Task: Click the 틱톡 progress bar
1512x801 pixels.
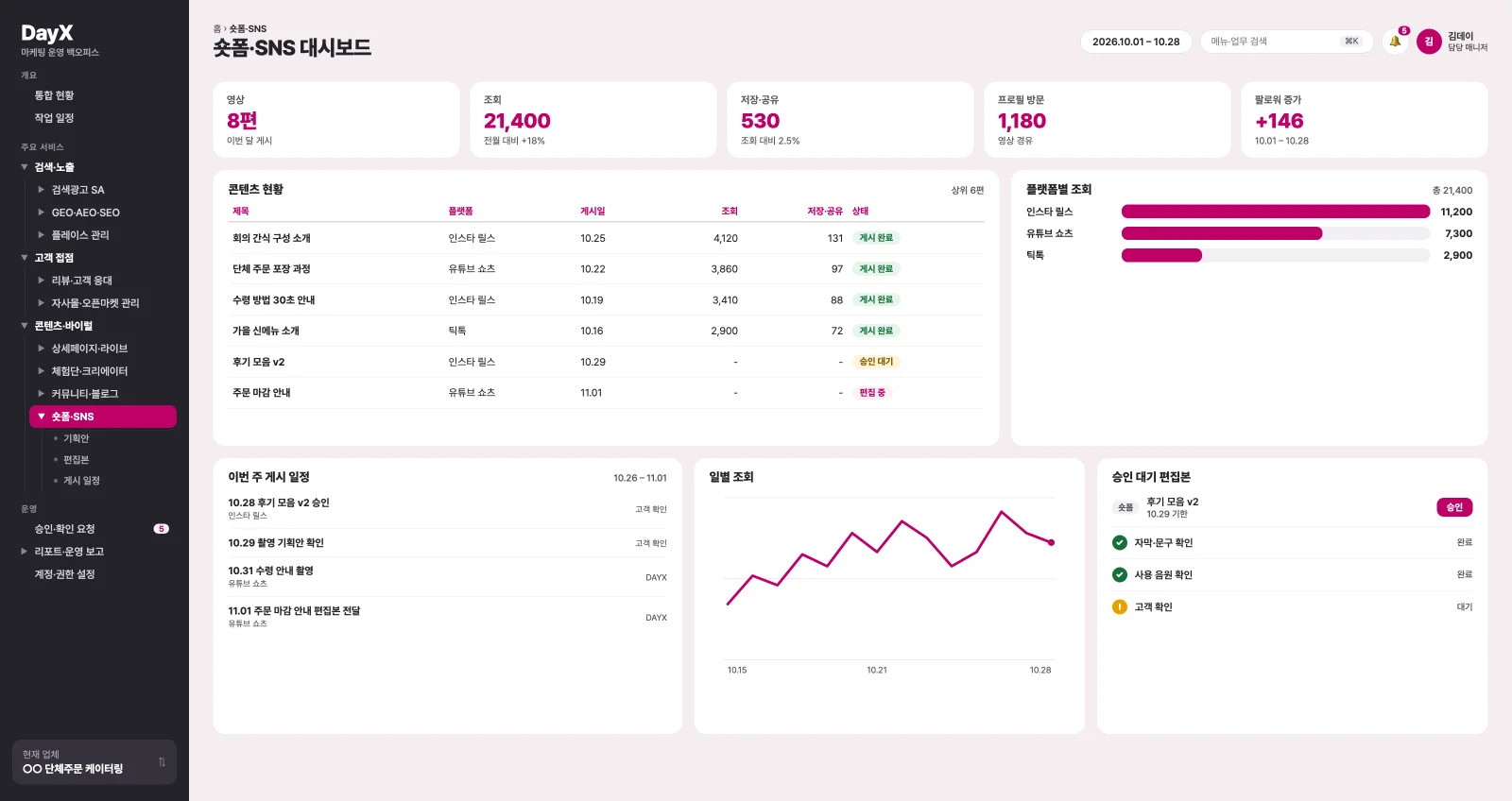Action: tap(1276, 255)
